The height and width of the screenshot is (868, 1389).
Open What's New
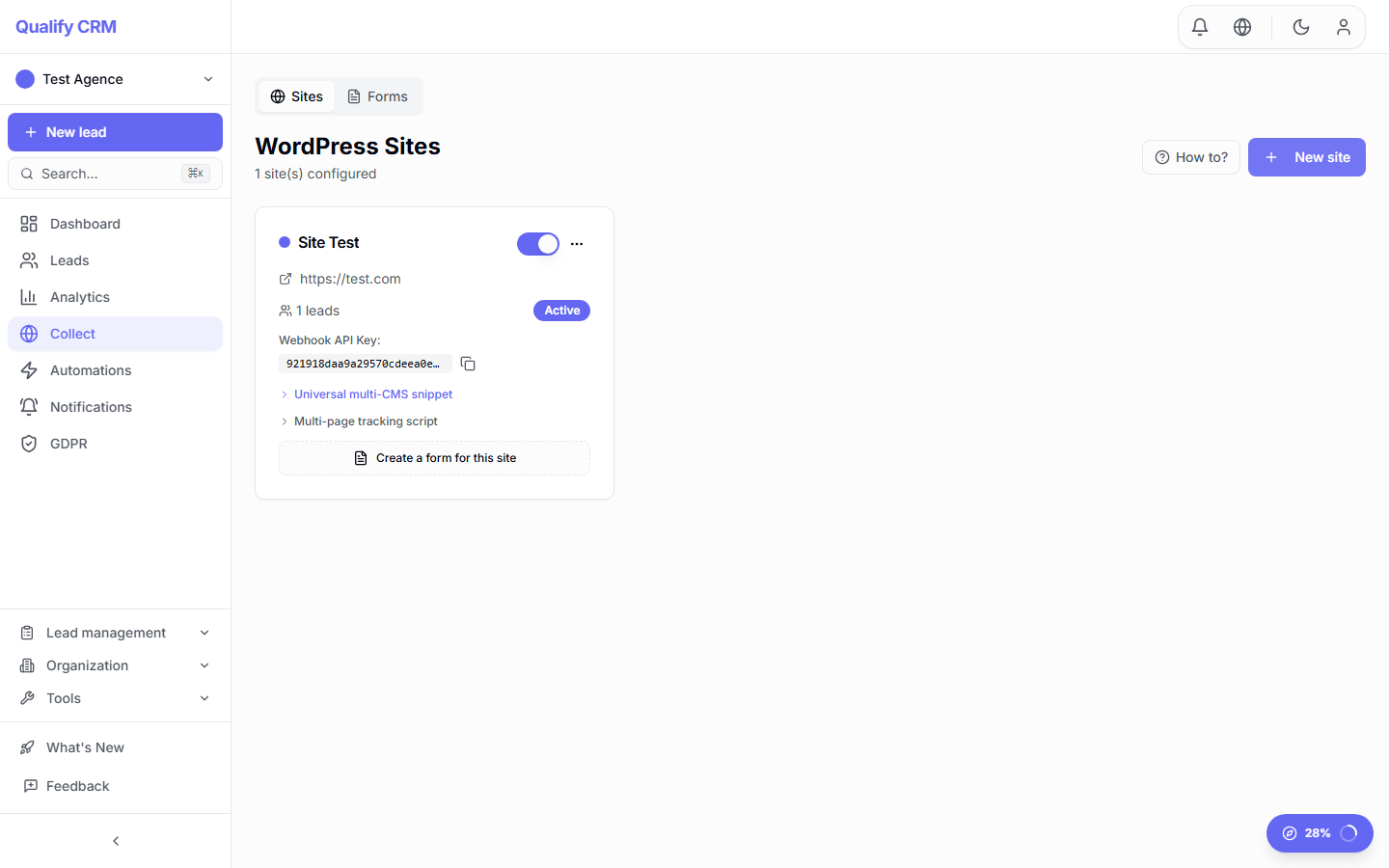tap(115, 747)
